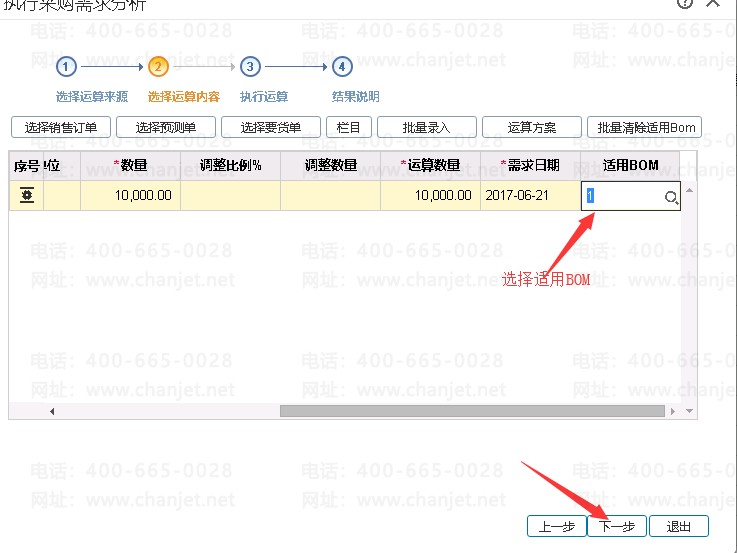Open wizard step 4 circle

coord(342,67)
